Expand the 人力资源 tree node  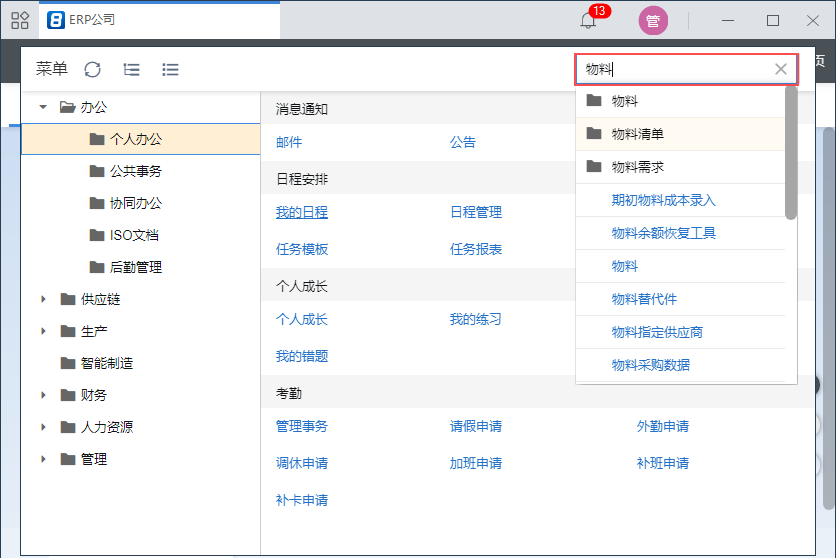coord(43,427)
